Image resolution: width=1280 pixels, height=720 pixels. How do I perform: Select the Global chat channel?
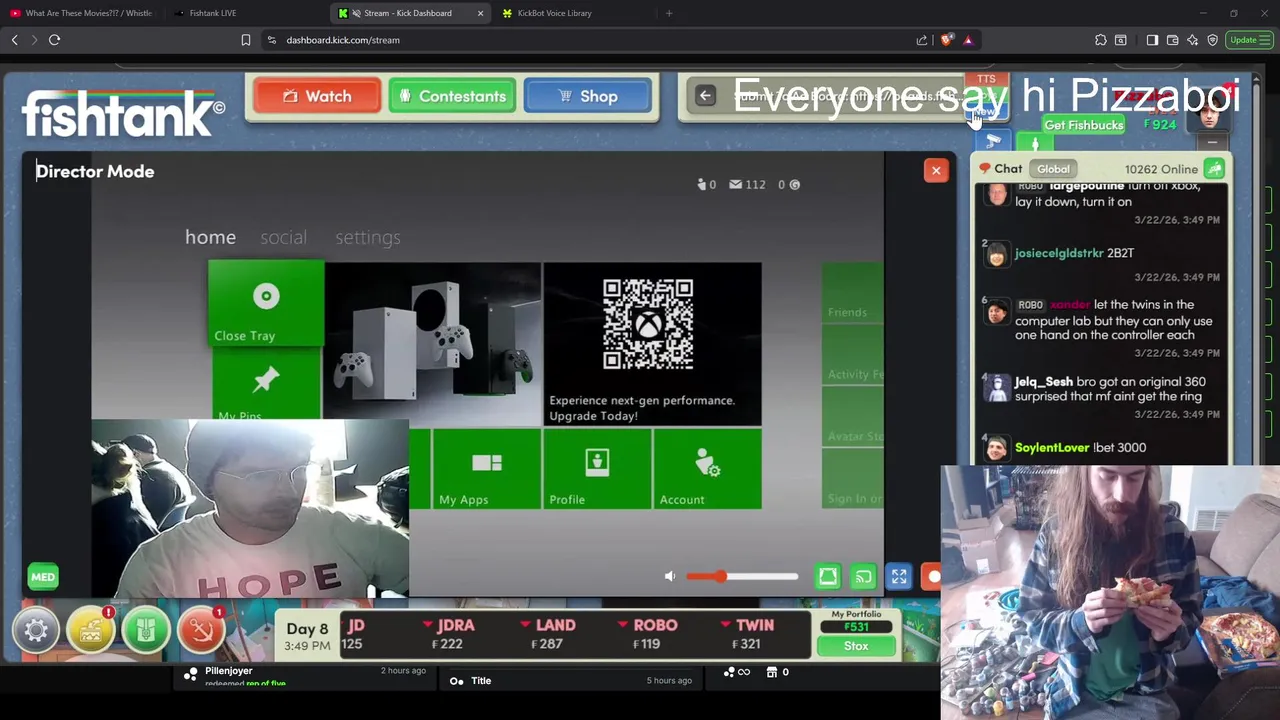1053,169
